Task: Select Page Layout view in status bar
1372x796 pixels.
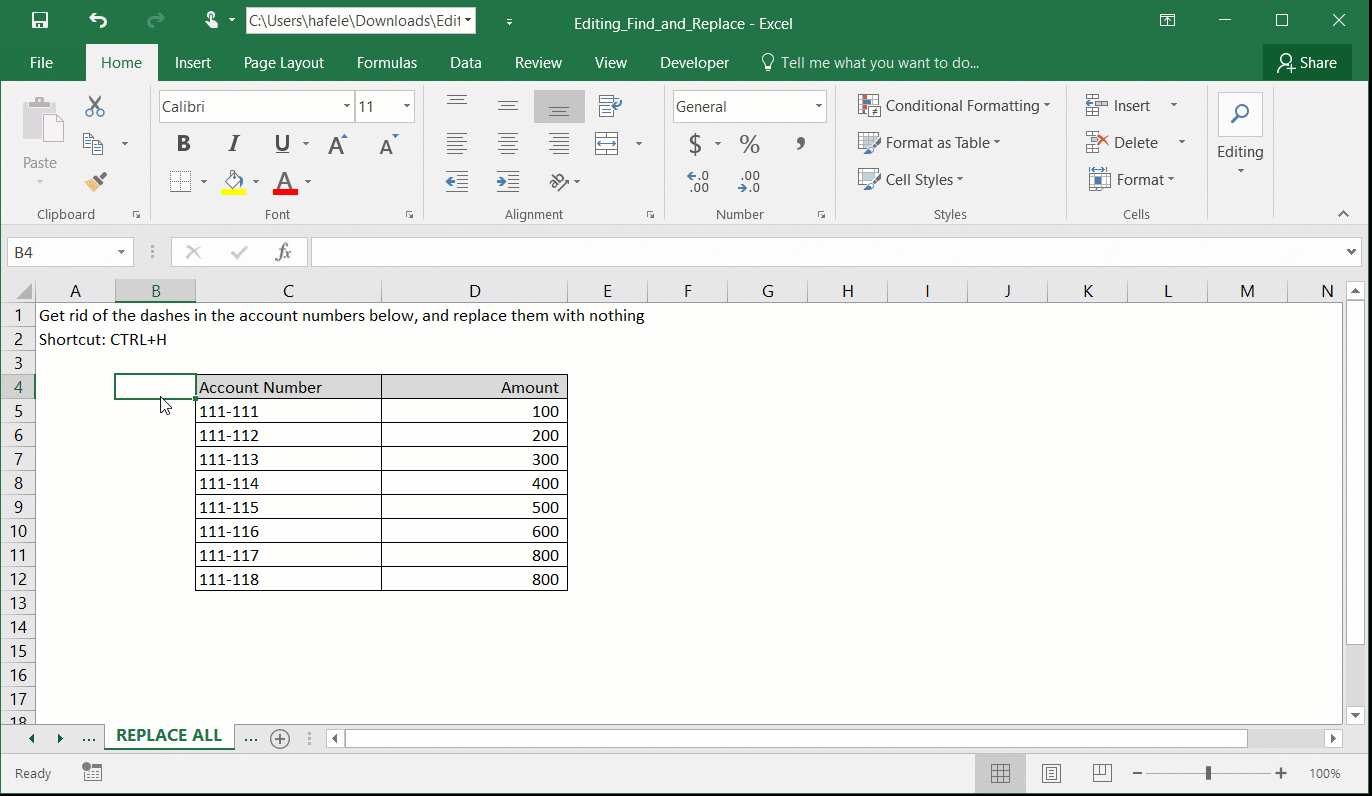Action: tap(1051, 773)
